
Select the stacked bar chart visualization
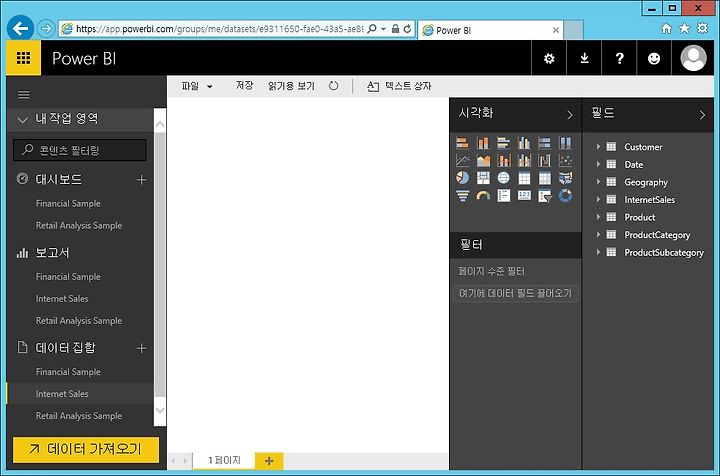tap(462, 143)
